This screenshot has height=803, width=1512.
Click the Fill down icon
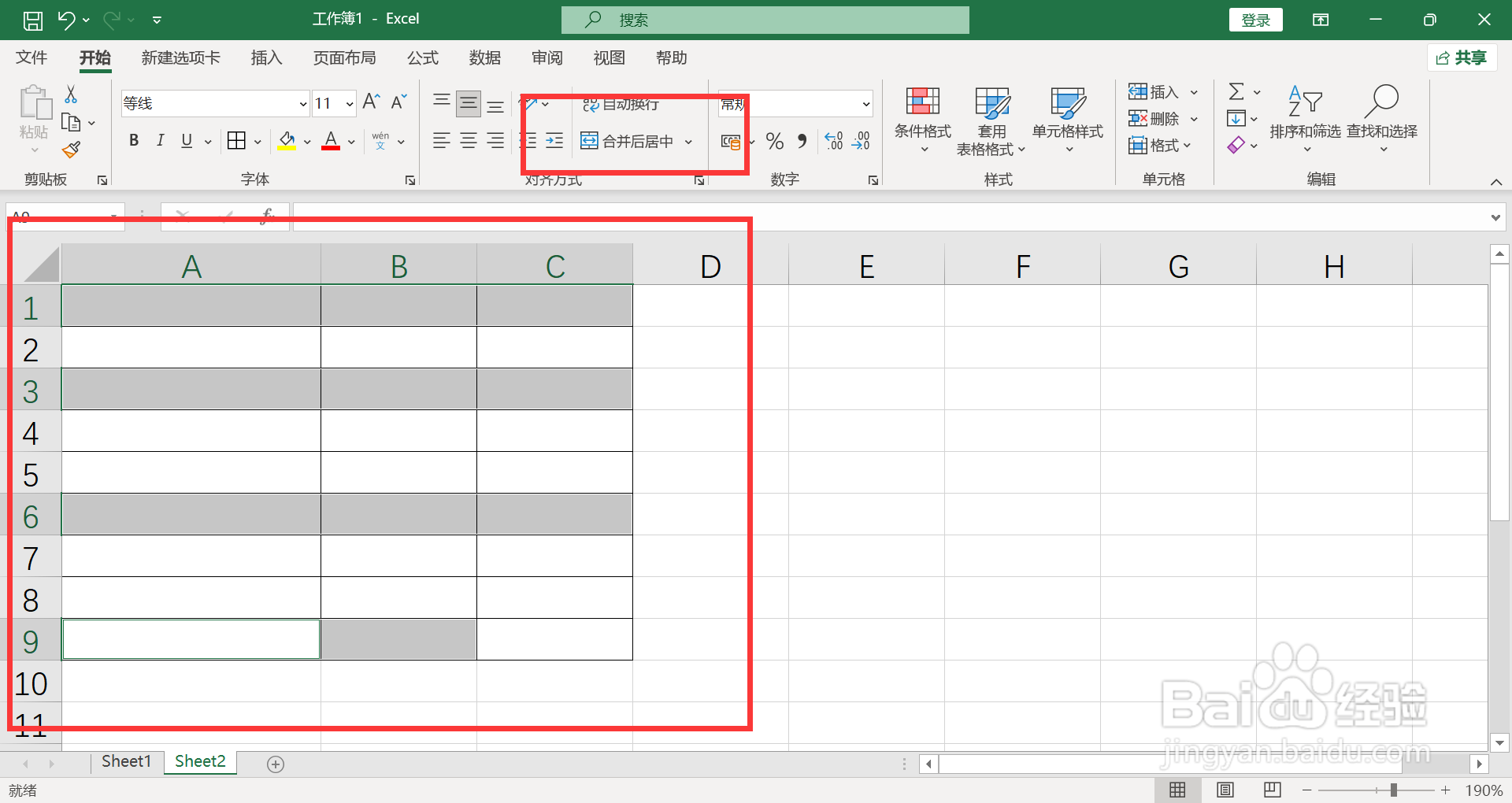(x=1236, y=119)
